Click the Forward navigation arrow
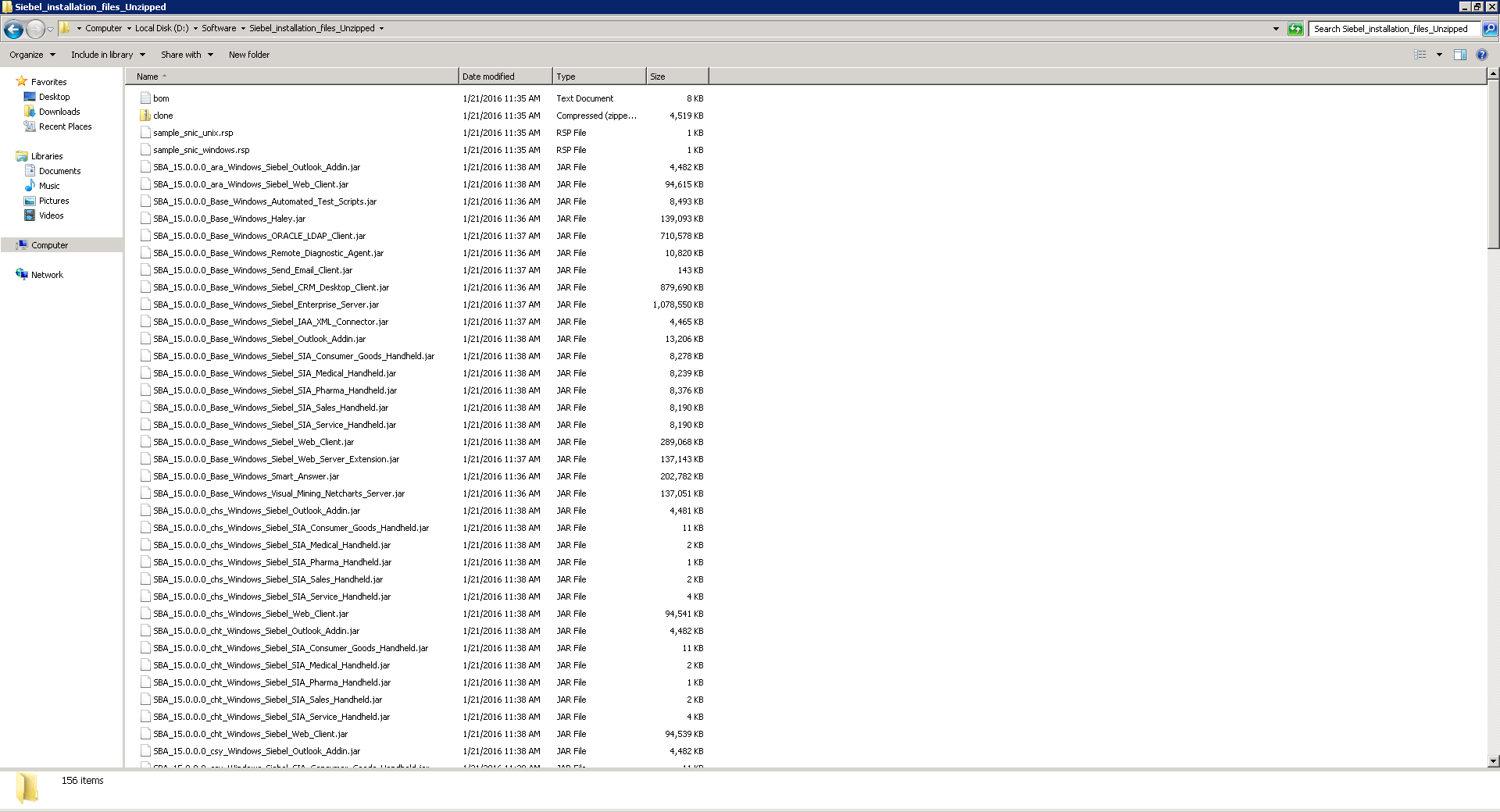The height and width of the screenshot is (812, 1500). click(35, 29)
